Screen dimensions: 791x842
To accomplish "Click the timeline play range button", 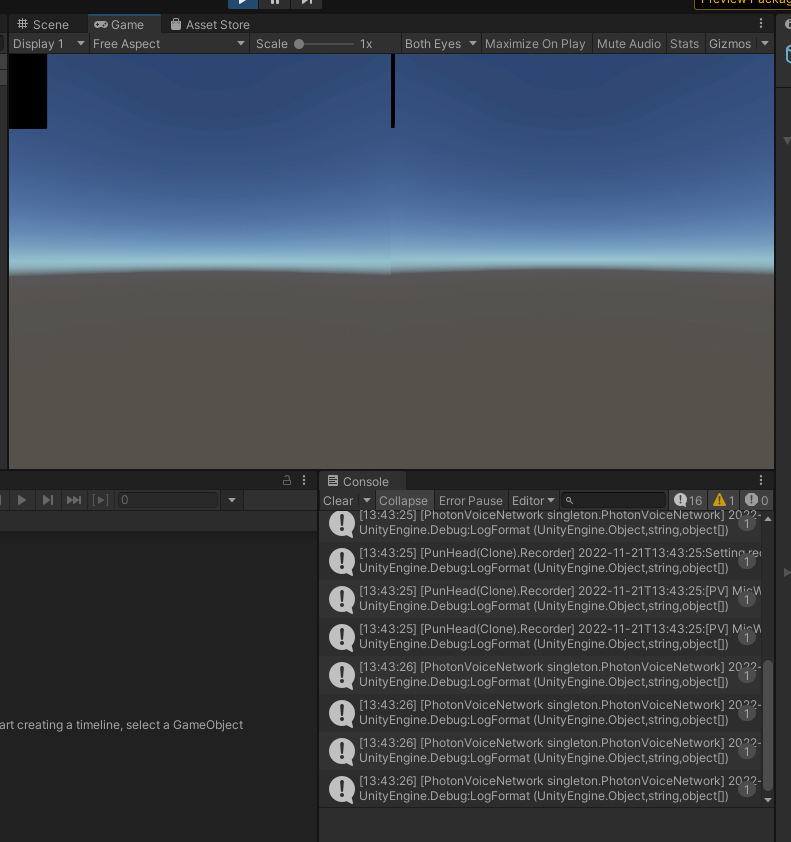I will point(100,500).
